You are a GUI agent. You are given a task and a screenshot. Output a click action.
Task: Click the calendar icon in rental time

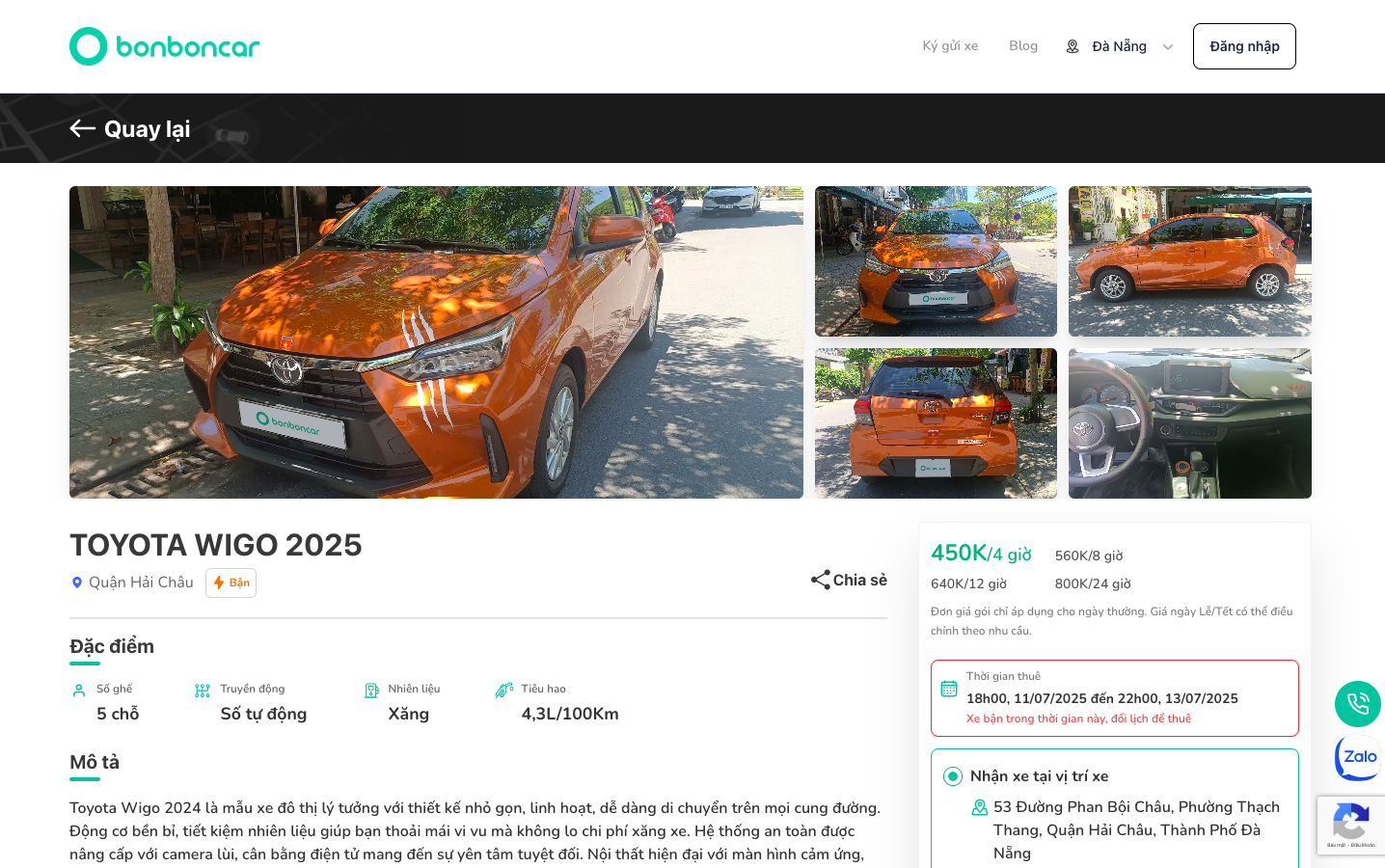click(x=949, y=689)
